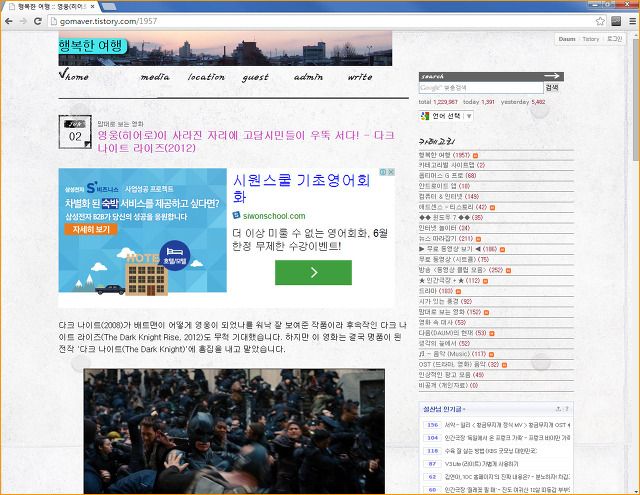Open the location menu item
Screen dimensions: 640x495
click(x=206, y=77)
